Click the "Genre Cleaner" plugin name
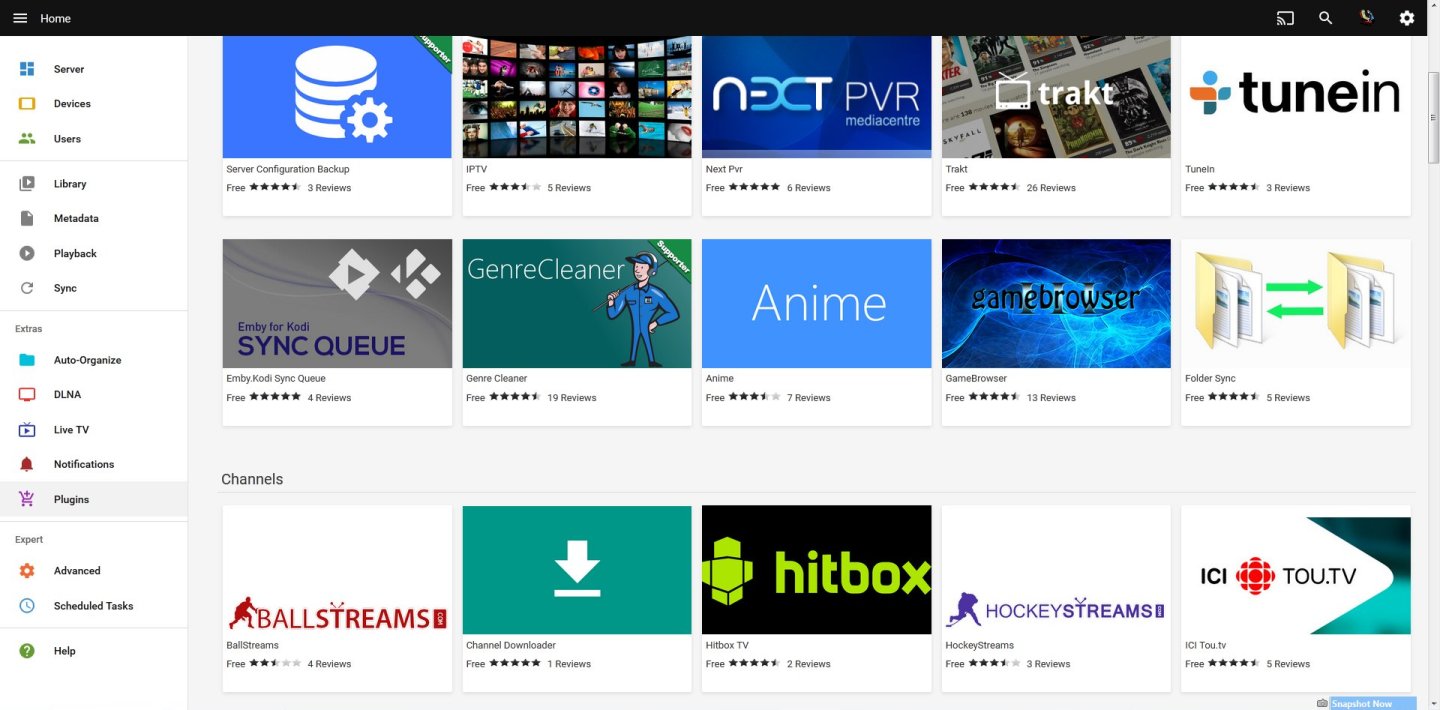 (496, 379)
